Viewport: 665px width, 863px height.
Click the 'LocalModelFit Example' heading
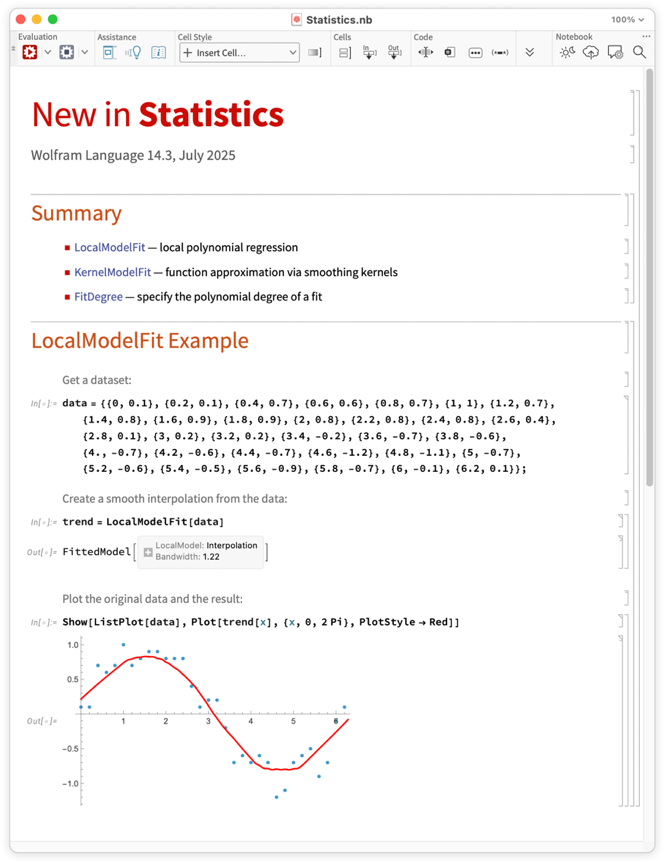[x=140, y=341]
